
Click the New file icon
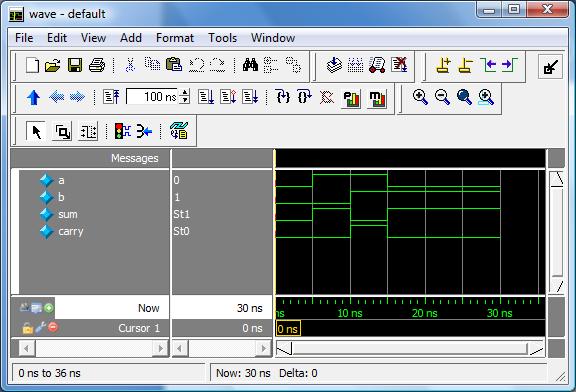pos(32,66)
